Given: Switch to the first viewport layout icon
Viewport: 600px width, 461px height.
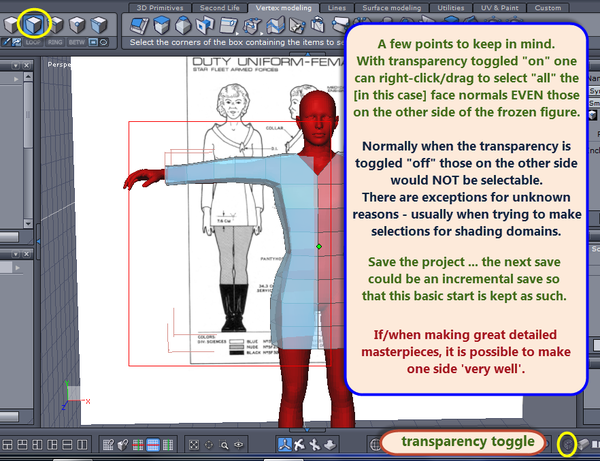Looking at the screenshot, I should click(x=8, y=445).
